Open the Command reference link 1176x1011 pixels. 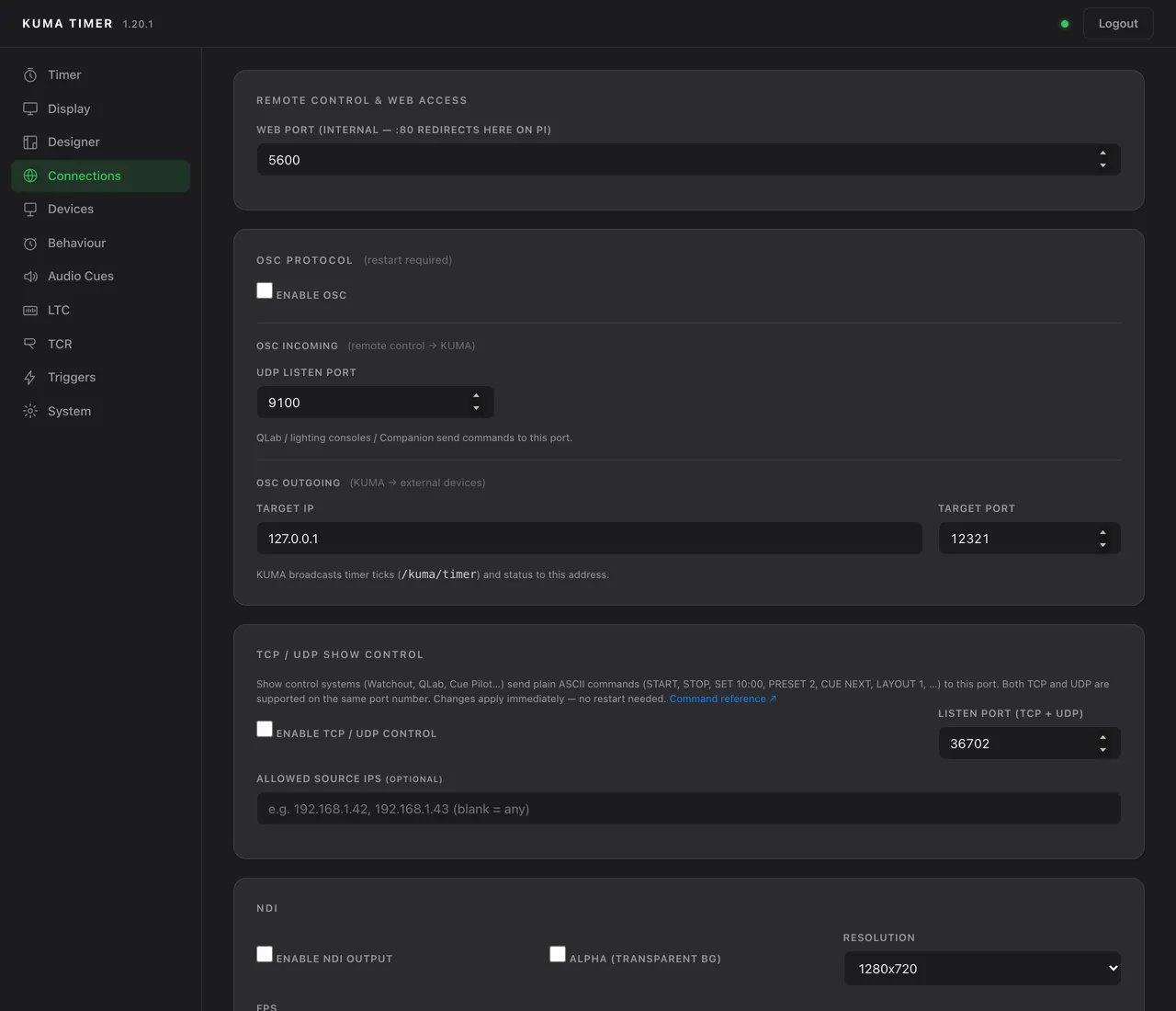click(x=723, y=699)
